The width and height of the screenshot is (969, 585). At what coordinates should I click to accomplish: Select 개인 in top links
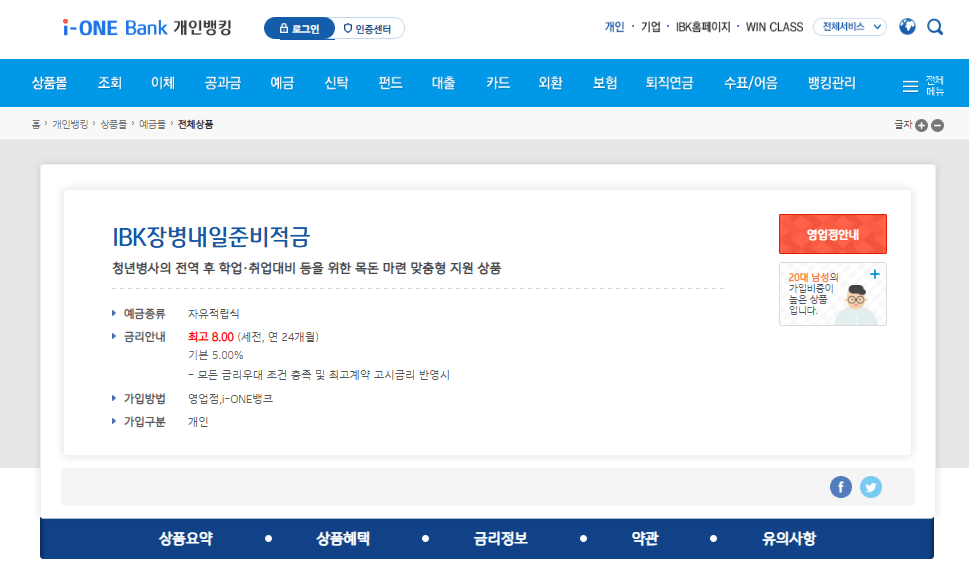614,27
